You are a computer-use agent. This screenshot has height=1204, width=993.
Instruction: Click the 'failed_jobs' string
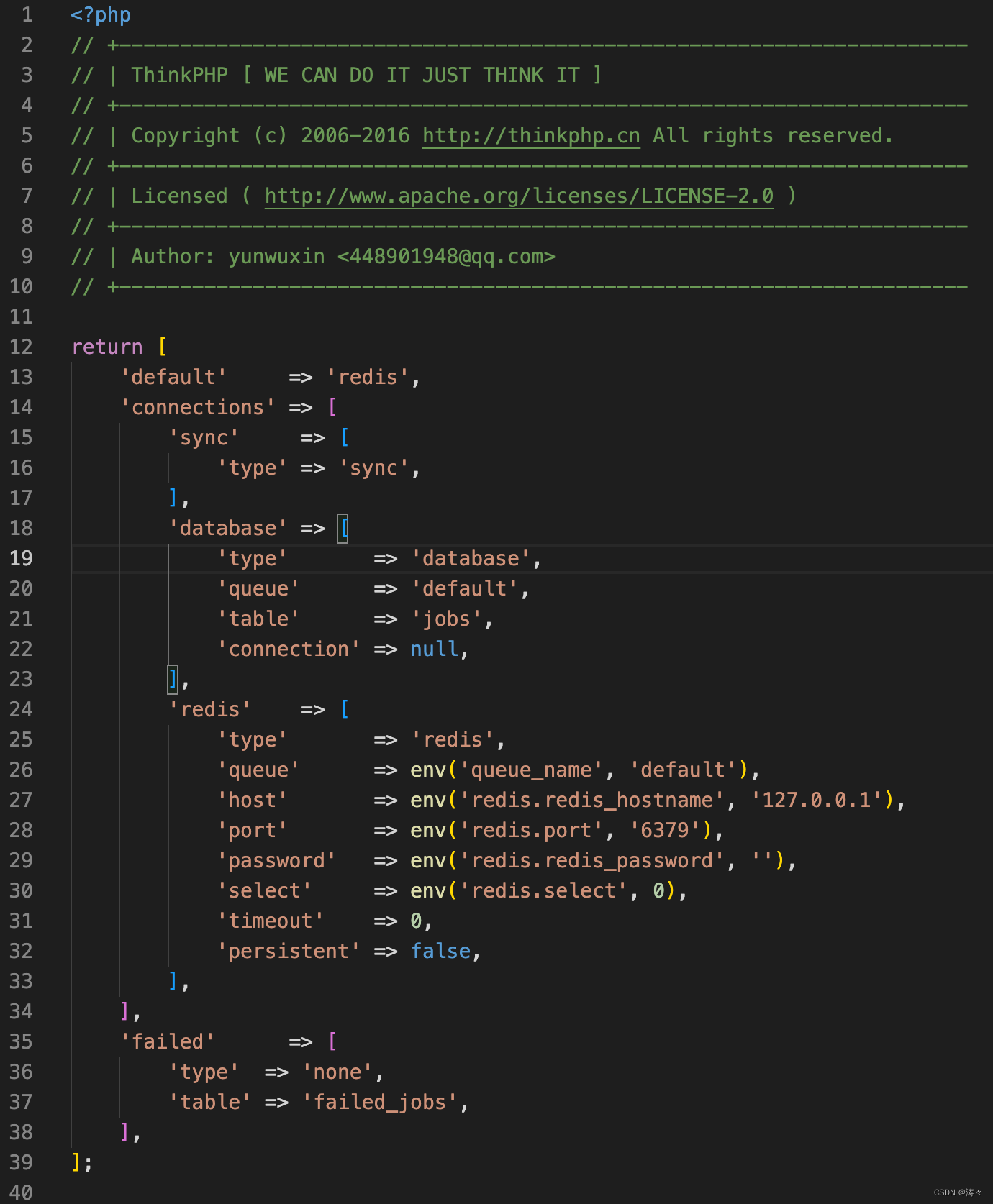(380, 1103)
